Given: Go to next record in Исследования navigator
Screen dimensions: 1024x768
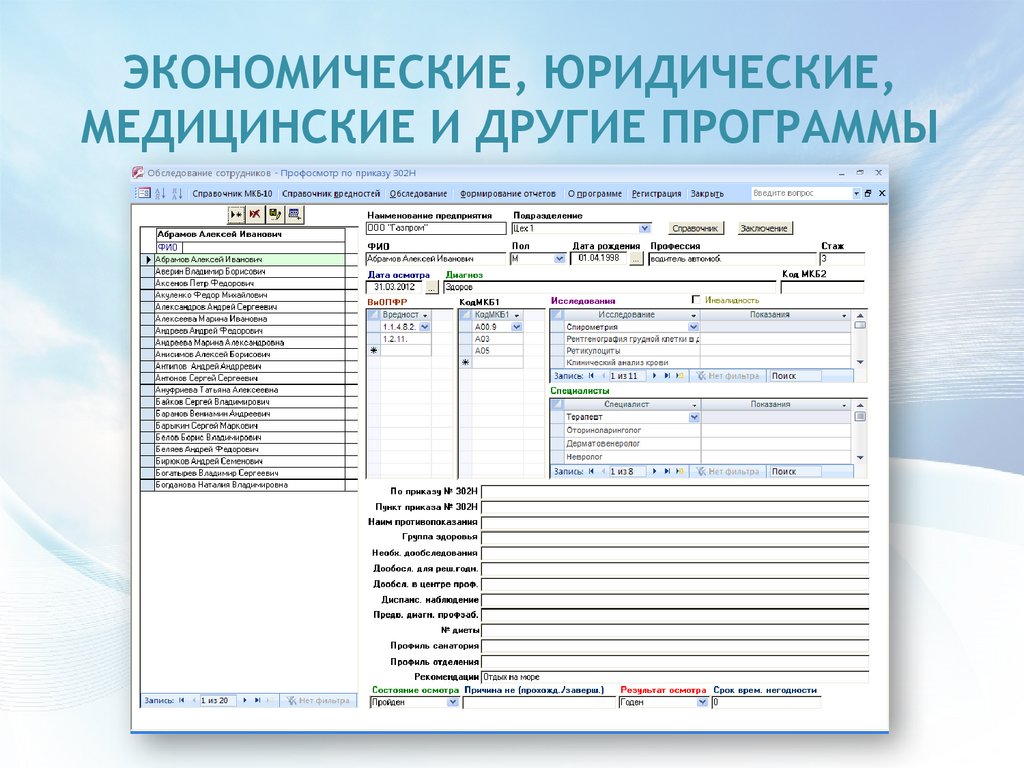Looking at the screenshot, I should point(655,376).
